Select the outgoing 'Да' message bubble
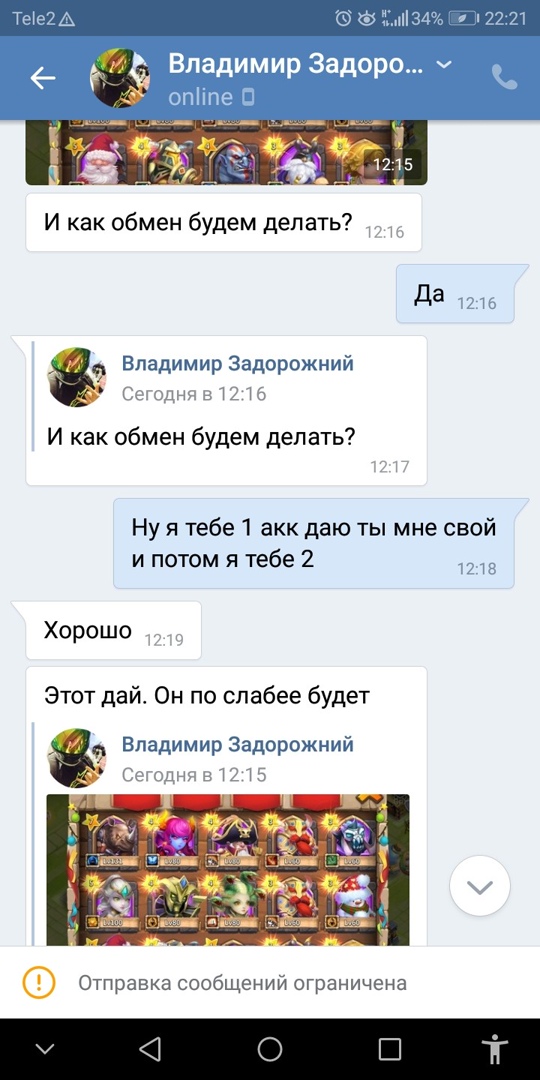The image size is (540, 1080). 455,293
